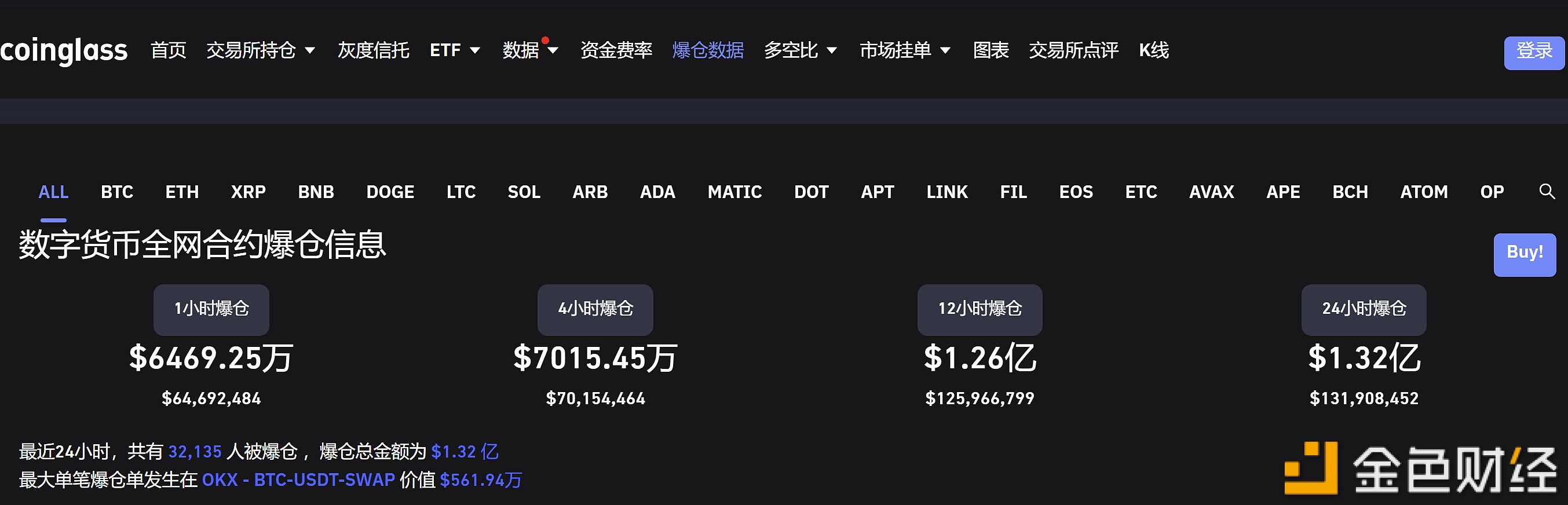Screen dimensions: 1568x505
Task: Open 灰度信托 page
Action: 373,50
